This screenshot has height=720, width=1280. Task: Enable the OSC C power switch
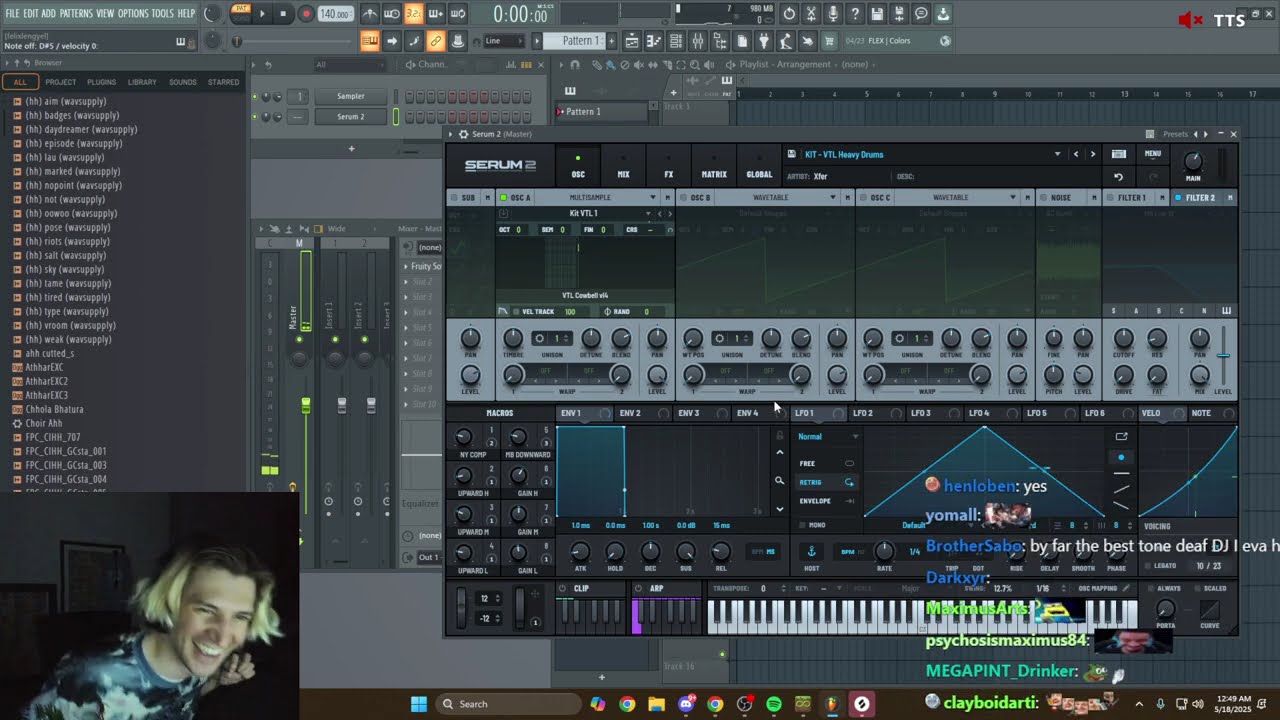coord(864,198)
